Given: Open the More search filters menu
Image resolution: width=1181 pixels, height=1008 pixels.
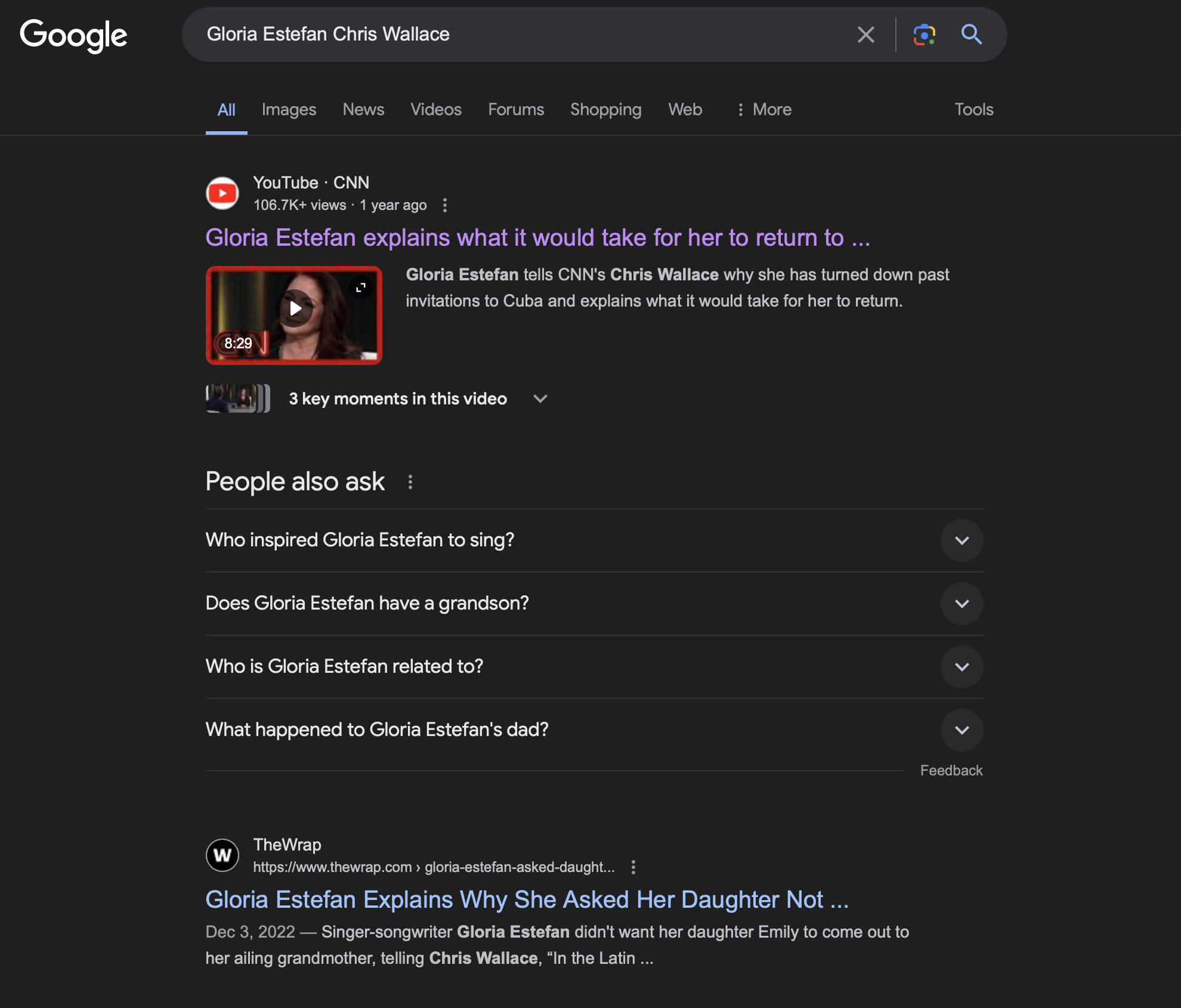Looking at the screenshot, I should (x=764, y=110).
